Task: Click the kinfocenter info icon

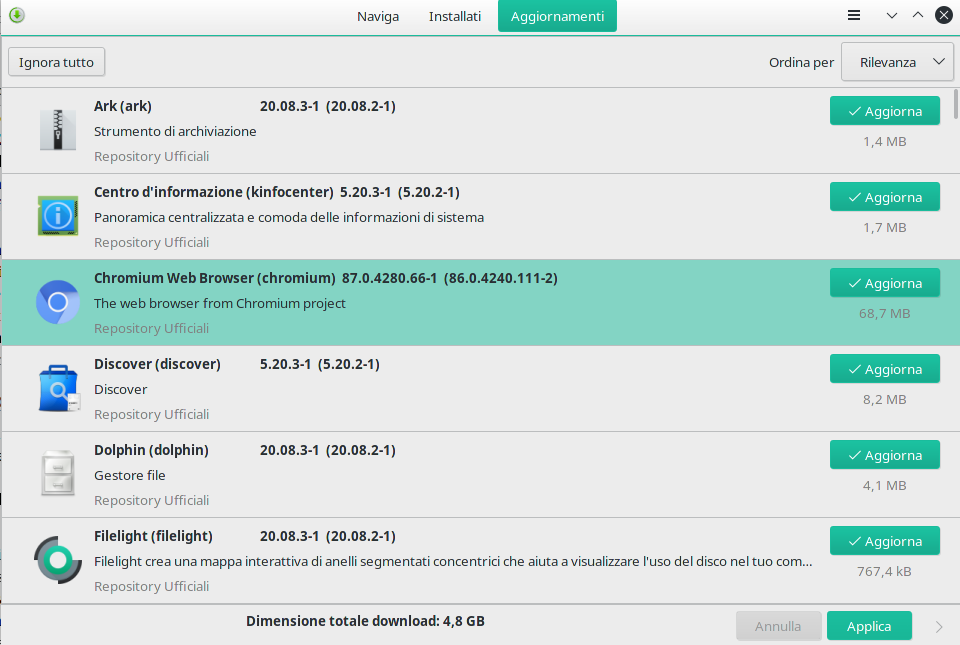Action: click(58, 215)
